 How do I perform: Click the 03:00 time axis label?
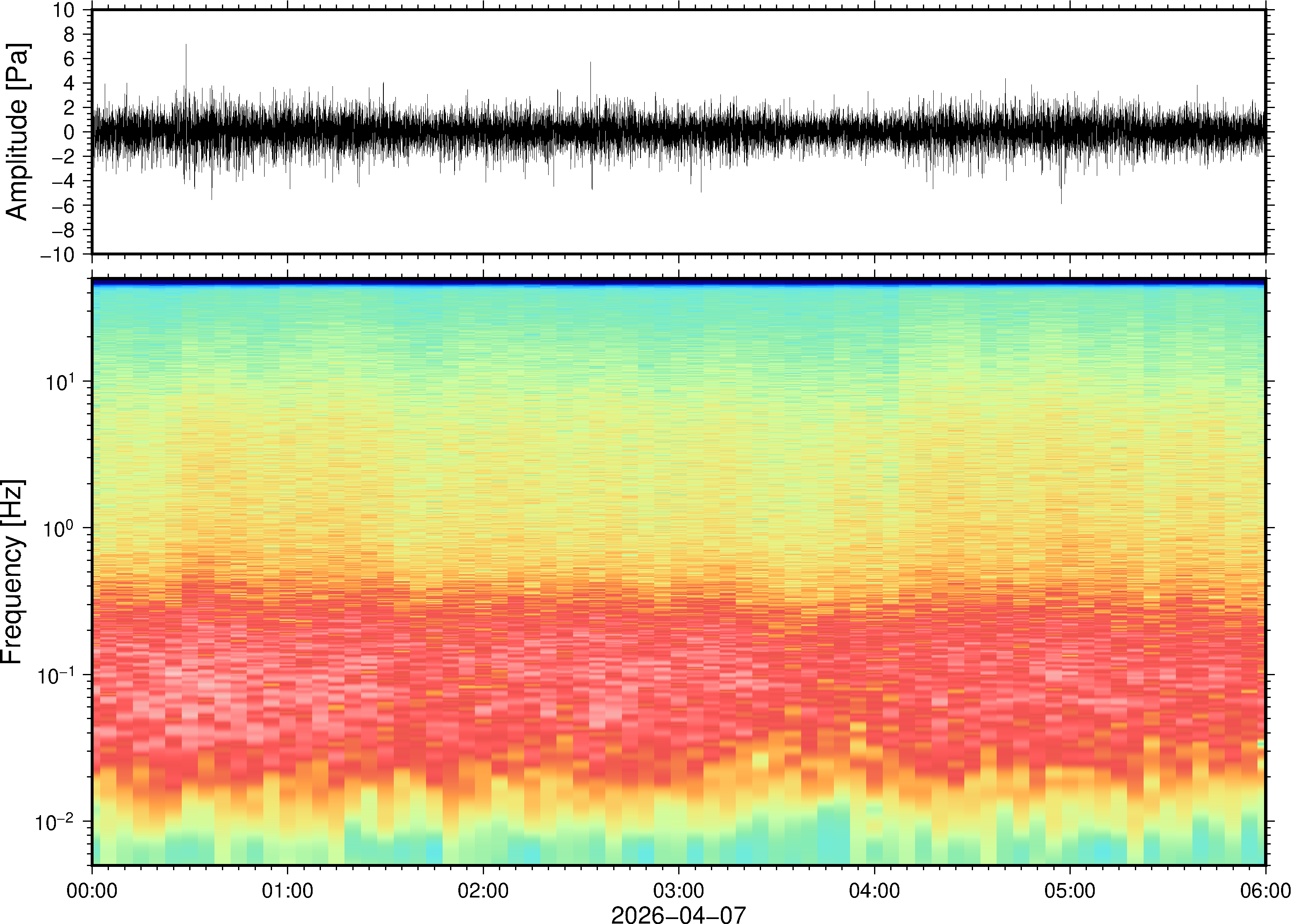point(678,890)
